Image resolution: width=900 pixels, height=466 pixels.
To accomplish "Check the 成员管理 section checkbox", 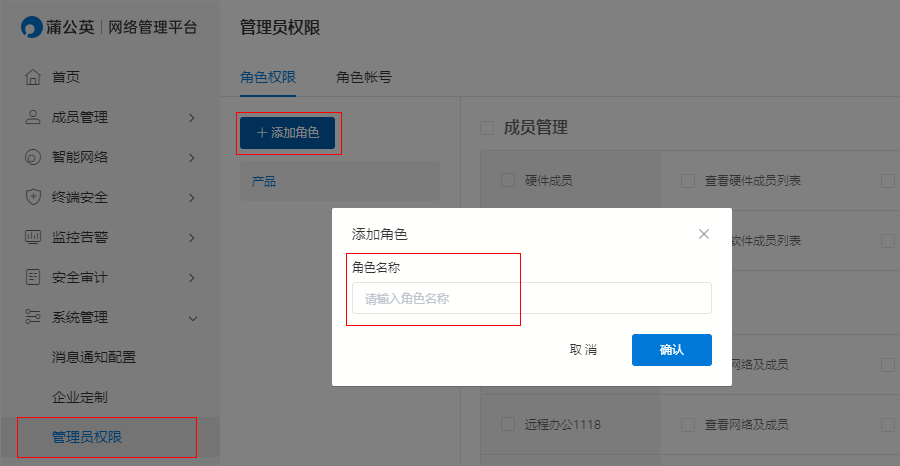I will point(487,128).
